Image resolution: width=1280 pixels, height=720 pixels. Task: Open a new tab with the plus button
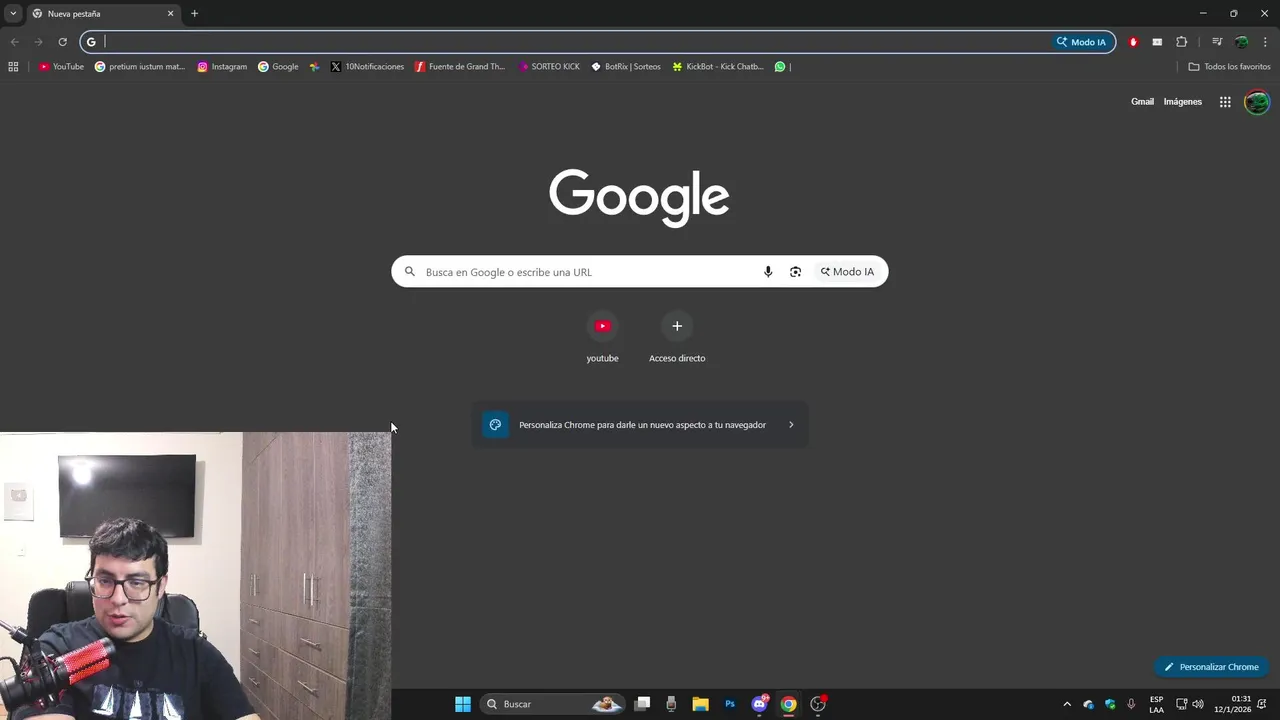194,14
